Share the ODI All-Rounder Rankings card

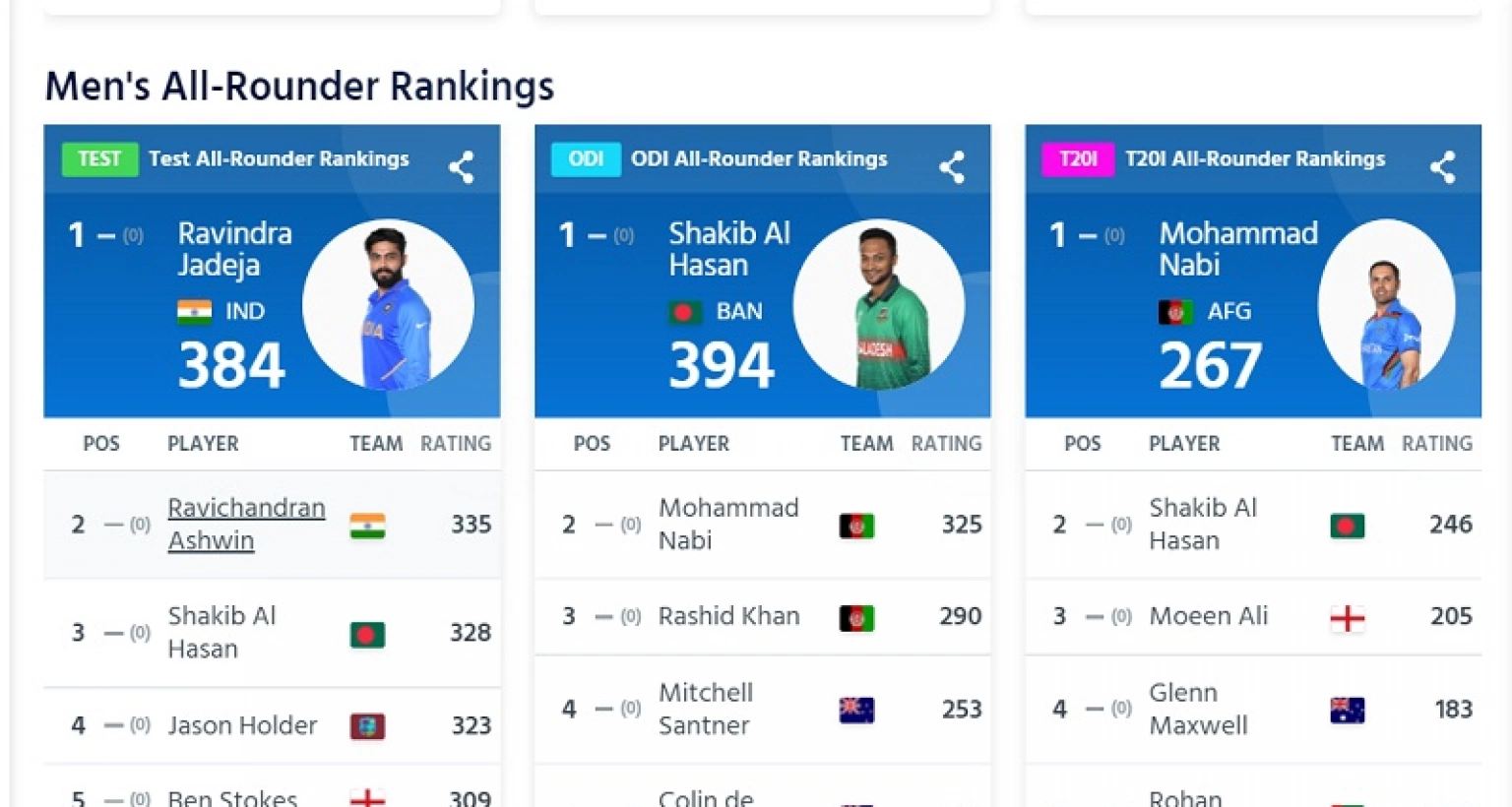(951, 167)
